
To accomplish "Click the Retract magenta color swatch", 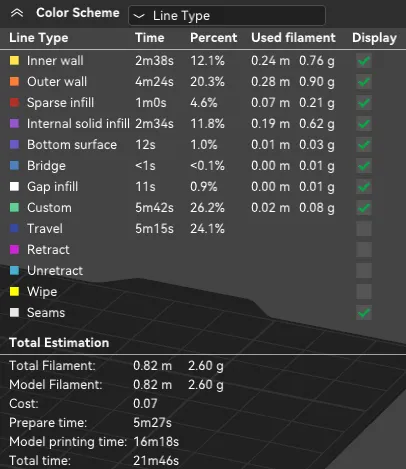I will 14,250.
